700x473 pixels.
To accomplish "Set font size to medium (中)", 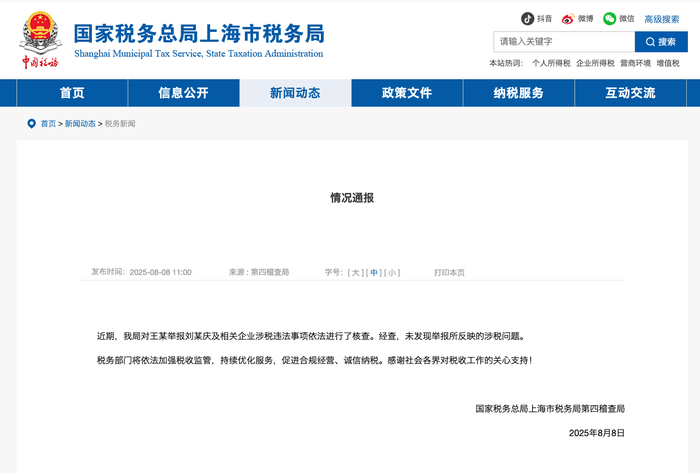I will pyautogui.click(x=374, y=272).
